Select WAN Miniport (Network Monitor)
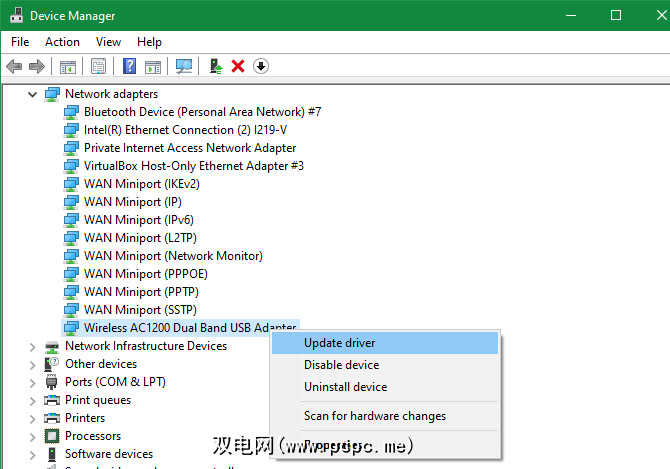Viewport: 670px width, 469px height. [173, 256]
